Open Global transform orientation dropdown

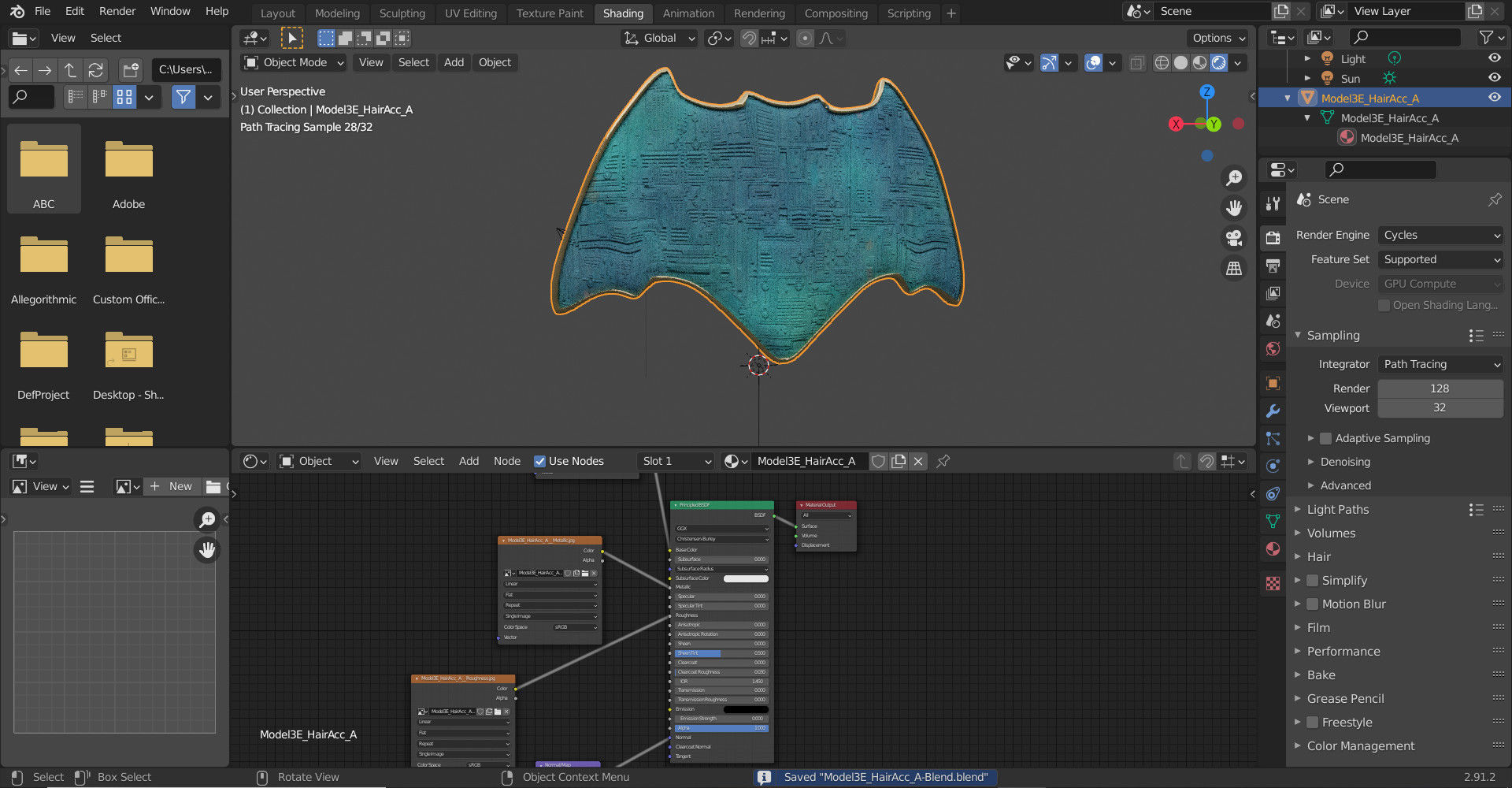[659, 38]
